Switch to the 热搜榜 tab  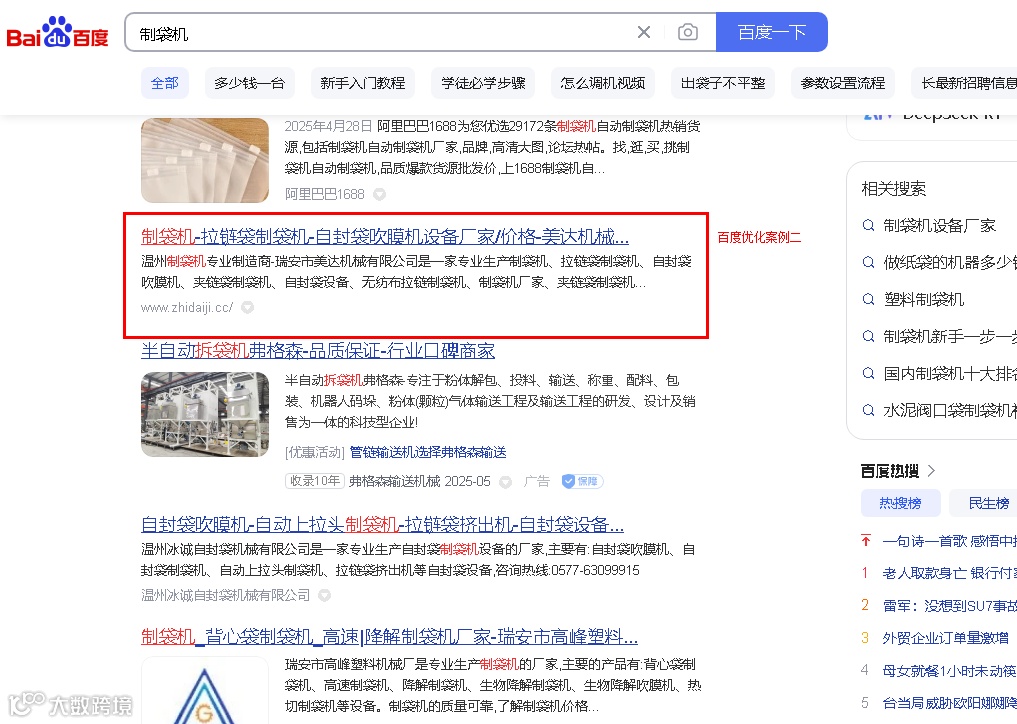tap(900, 503)
